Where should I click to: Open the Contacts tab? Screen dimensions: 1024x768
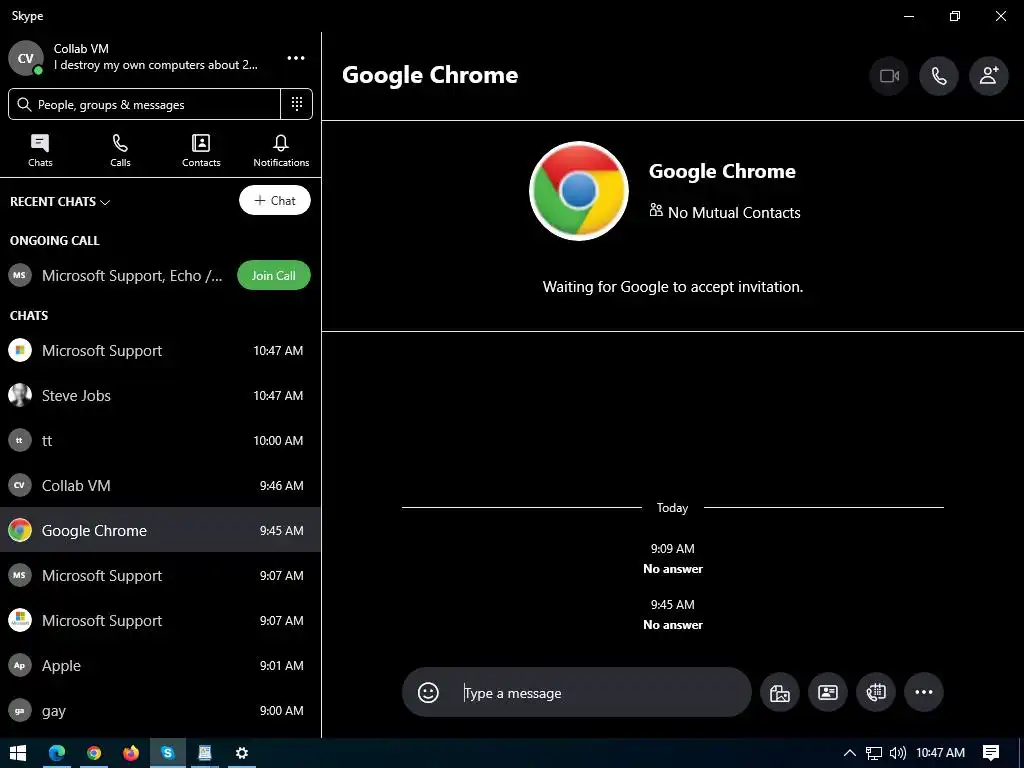coord(201,151)
